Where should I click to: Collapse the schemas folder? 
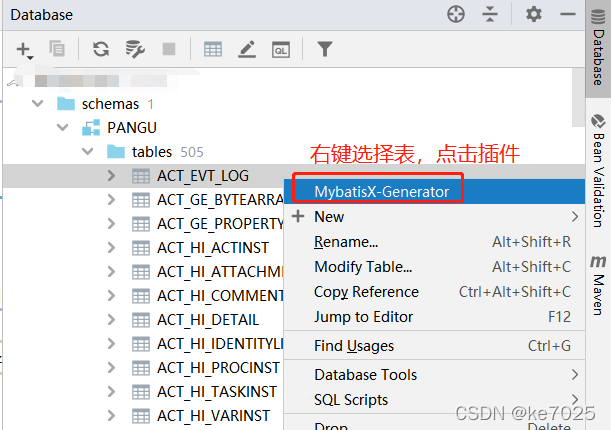[37, 104]
